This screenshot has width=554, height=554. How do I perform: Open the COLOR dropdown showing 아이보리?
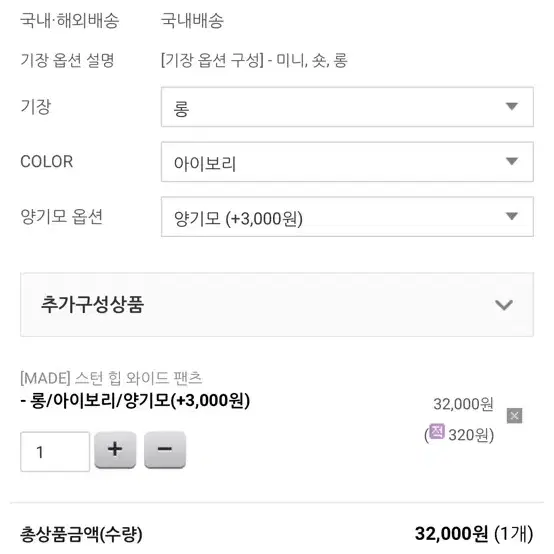[x=347, y=162]
